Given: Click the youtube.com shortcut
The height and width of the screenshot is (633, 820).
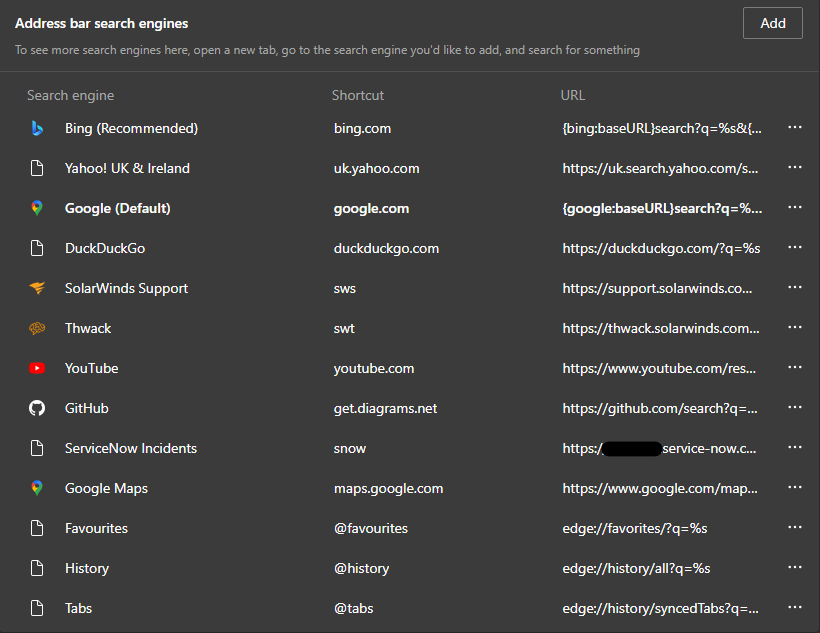Looking at the screenshot, I should point(374,369).
